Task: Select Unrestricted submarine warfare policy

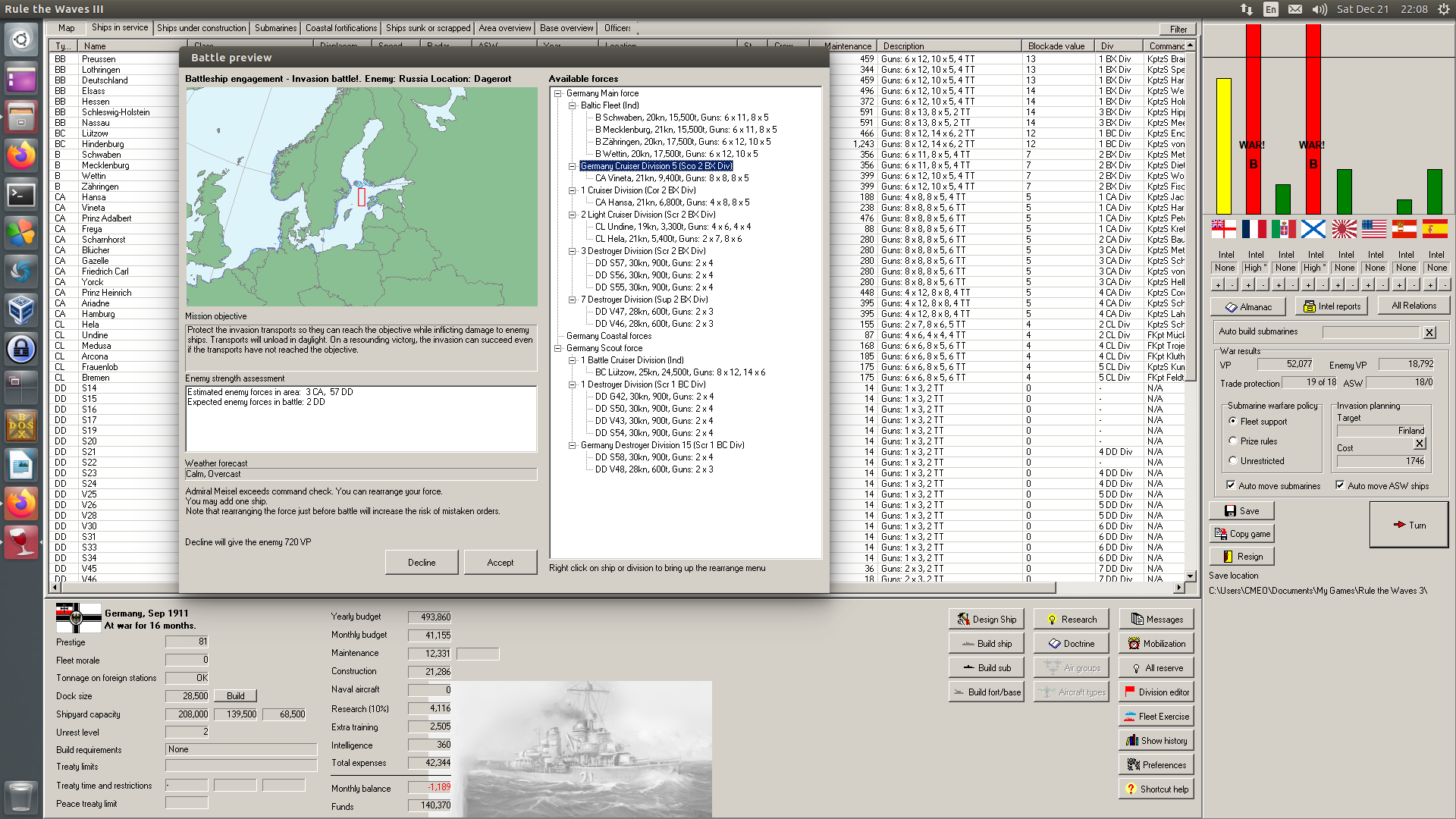Action: pos(1233,461)
